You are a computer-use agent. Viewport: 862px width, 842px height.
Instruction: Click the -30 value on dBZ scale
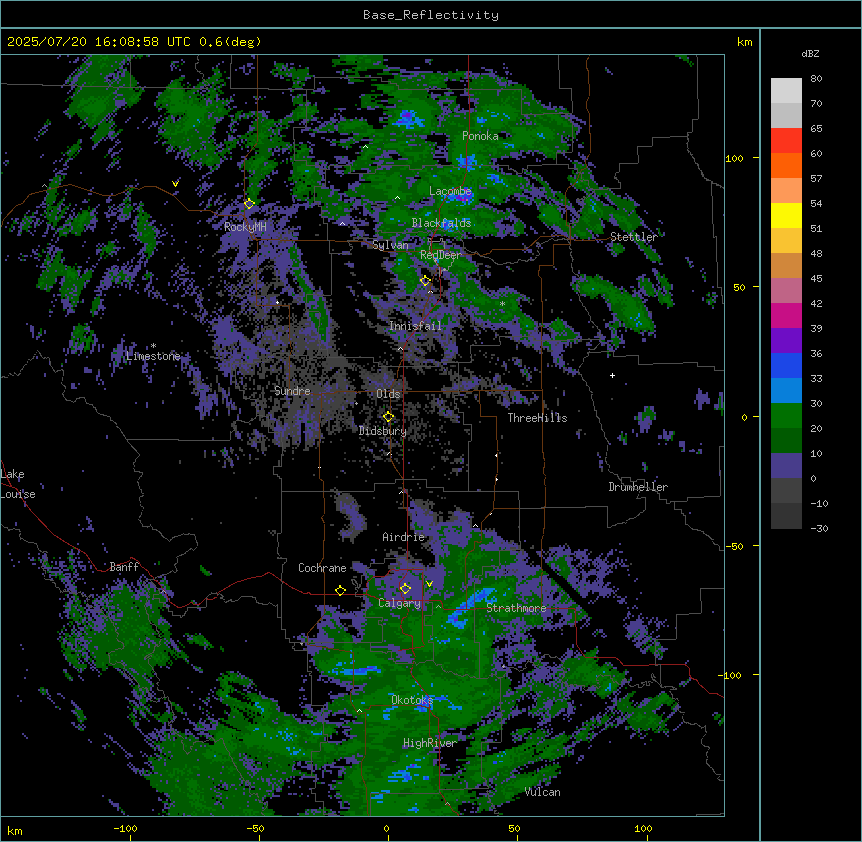pyautogui.click(x=819, y=529)
